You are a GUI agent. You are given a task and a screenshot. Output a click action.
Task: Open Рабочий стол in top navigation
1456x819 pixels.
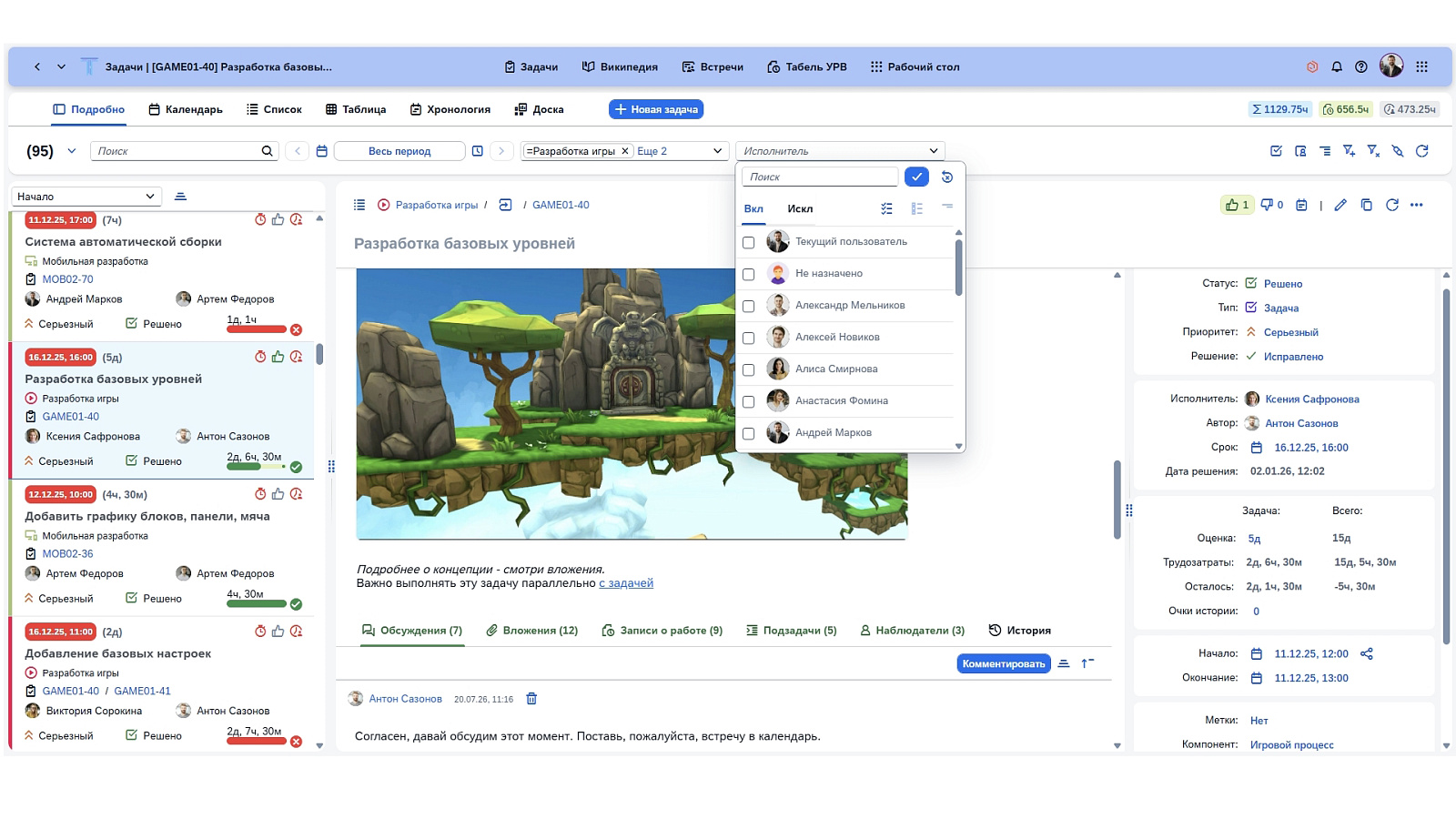click(915, 66)
